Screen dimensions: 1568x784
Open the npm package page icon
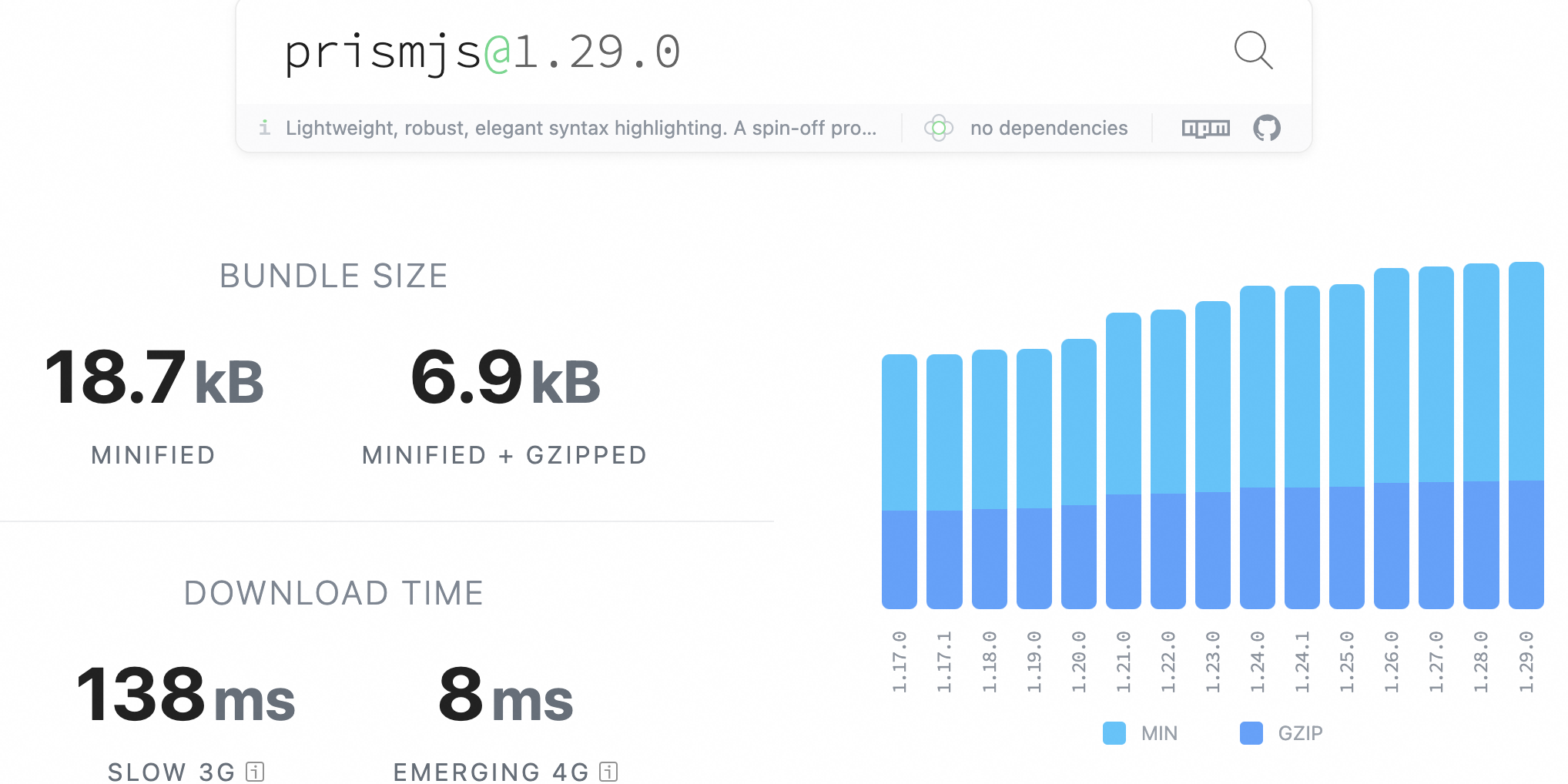point(1206,128)
